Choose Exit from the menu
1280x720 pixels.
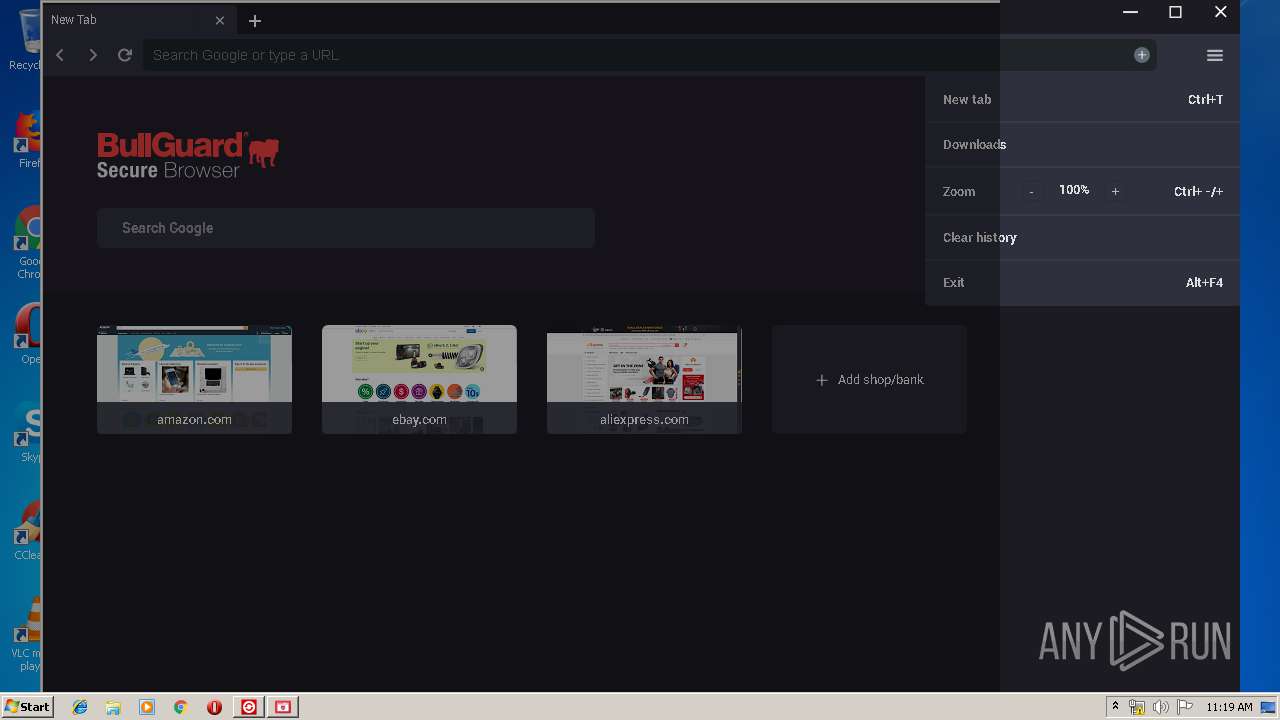[1083, 283]
